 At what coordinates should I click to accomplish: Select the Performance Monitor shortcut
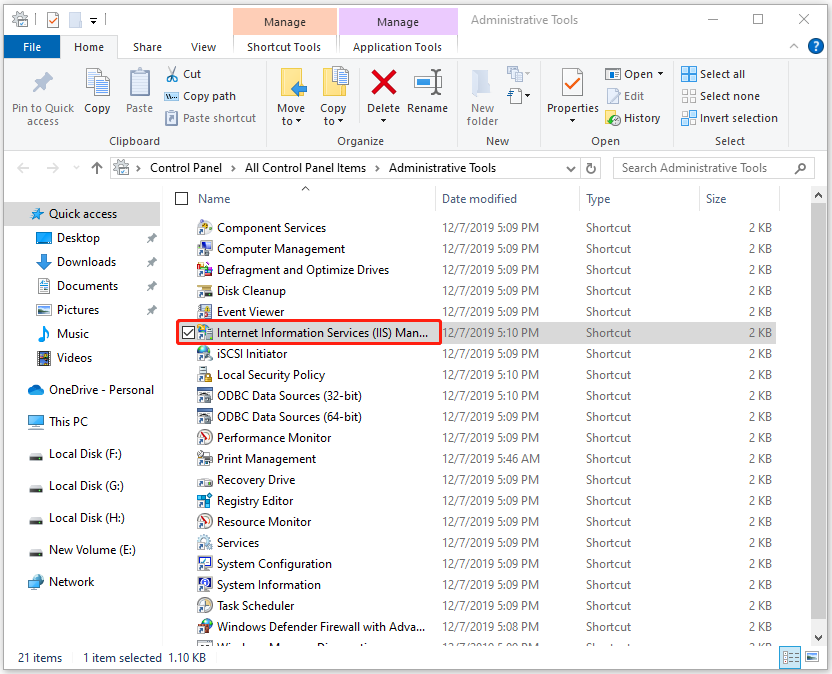tap(274, 438)
